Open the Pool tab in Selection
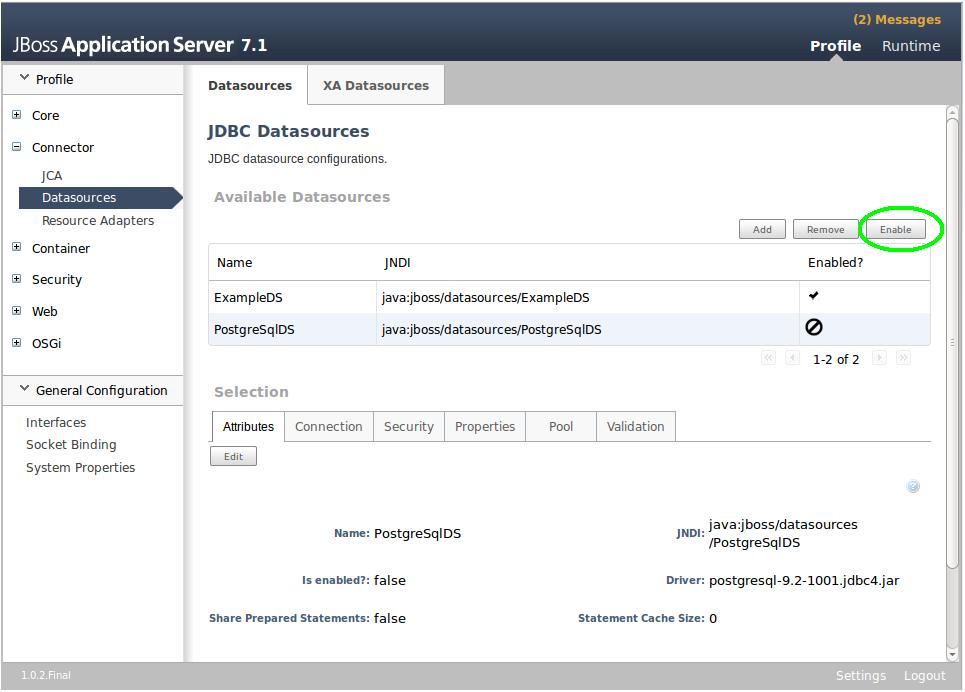 [561, 427]
